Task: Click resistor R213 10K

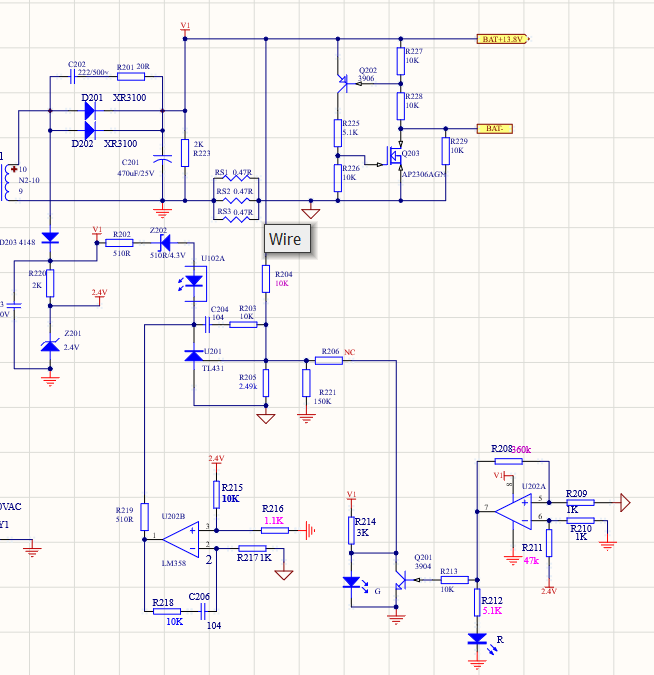Action: [455, 580]
